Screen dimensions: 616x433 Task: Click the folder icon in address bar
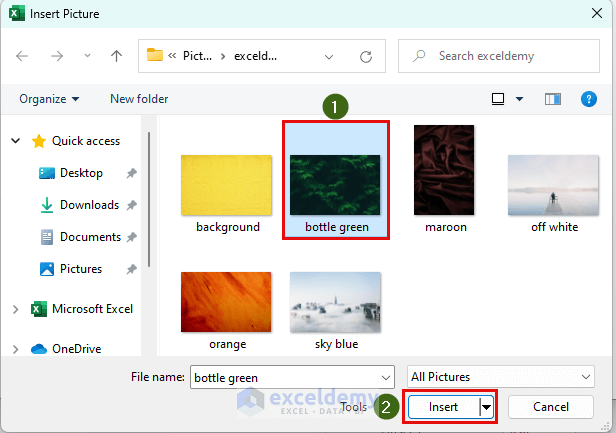pyautogui.click(x=155, y=55)
